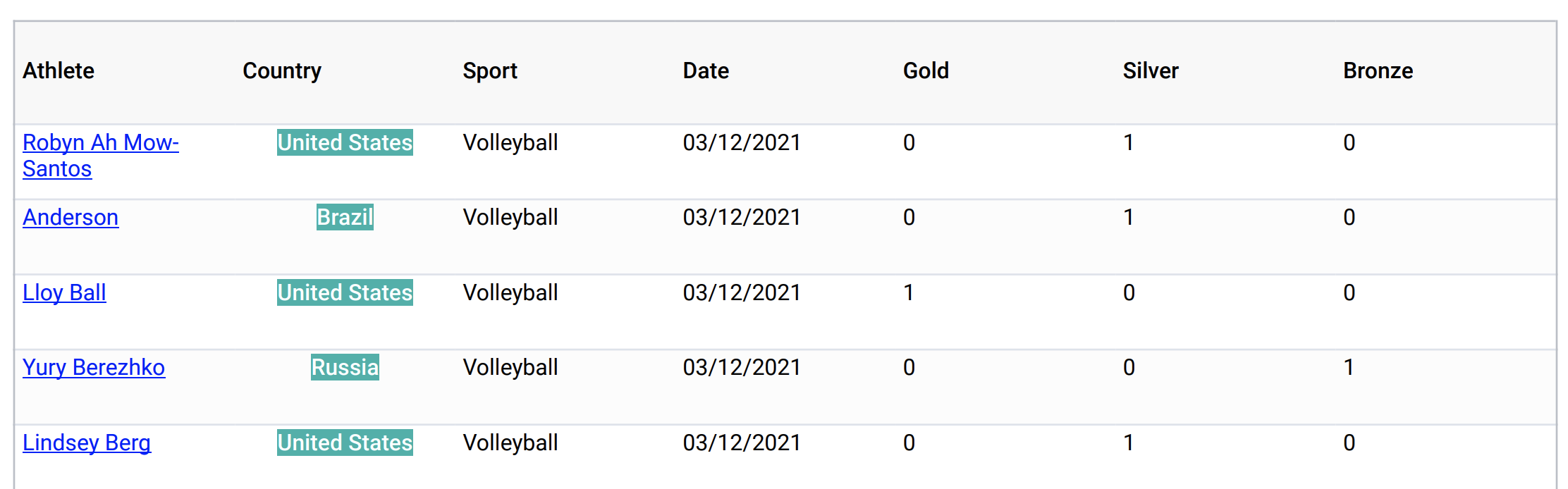Select the Russia country tag
Screen dimensions: 1568x489
coord(345,367)
